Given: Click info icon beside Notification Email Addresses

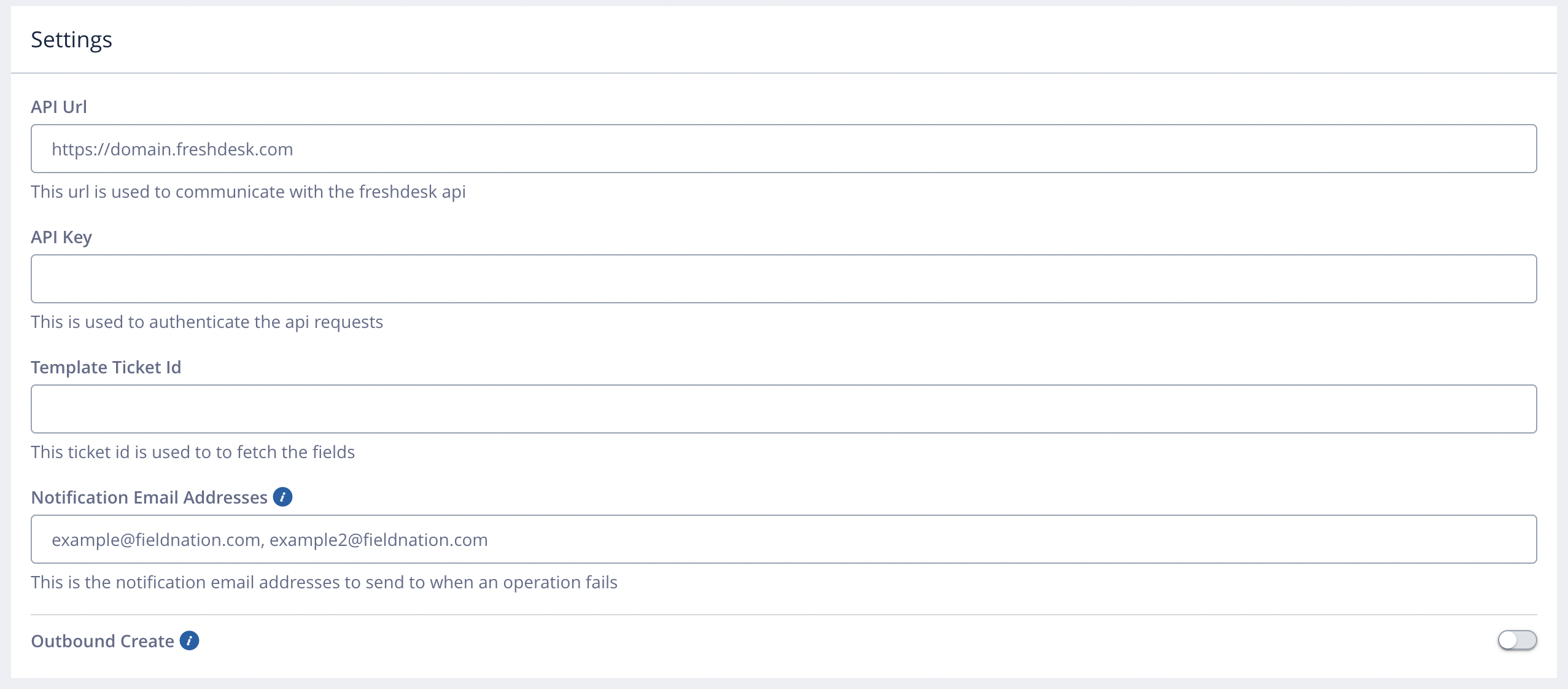Looking at the screenshot, I should coord(282,497).
